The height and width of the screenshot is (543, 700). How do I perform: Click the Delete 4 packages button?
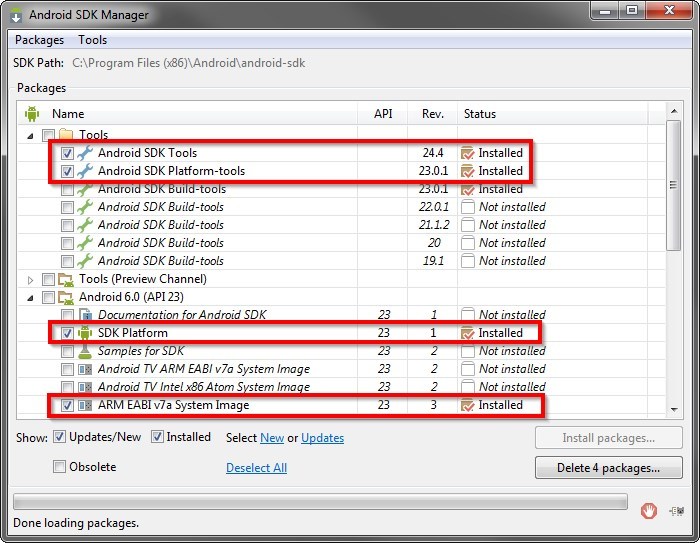point(608,468)
